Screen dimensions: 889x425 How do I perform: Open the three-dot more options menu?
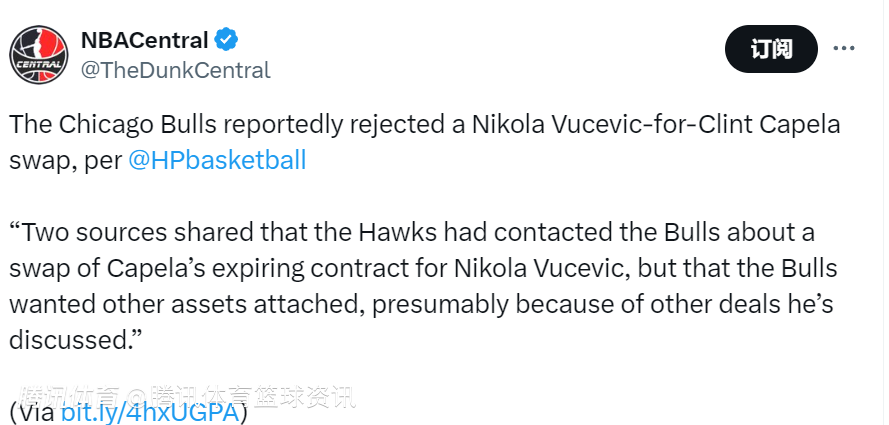(x=844, y=48)
